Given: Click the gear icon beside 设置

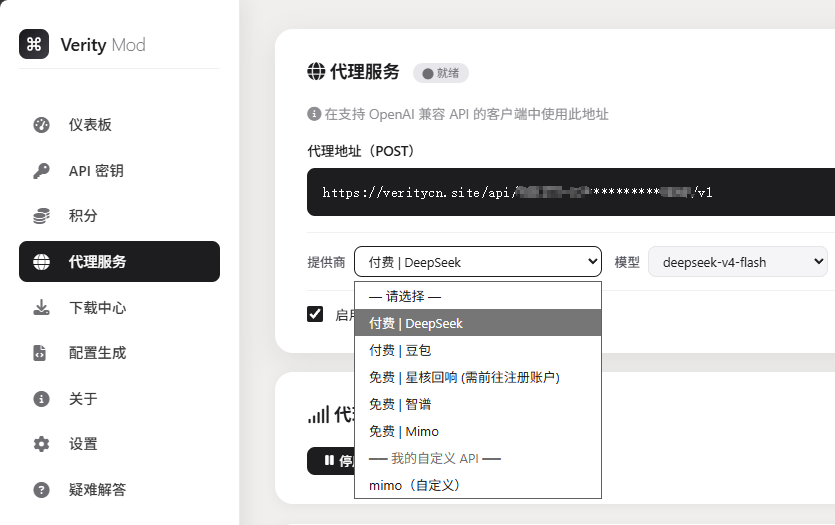Looking at the screenshot, I should [41, 444].
